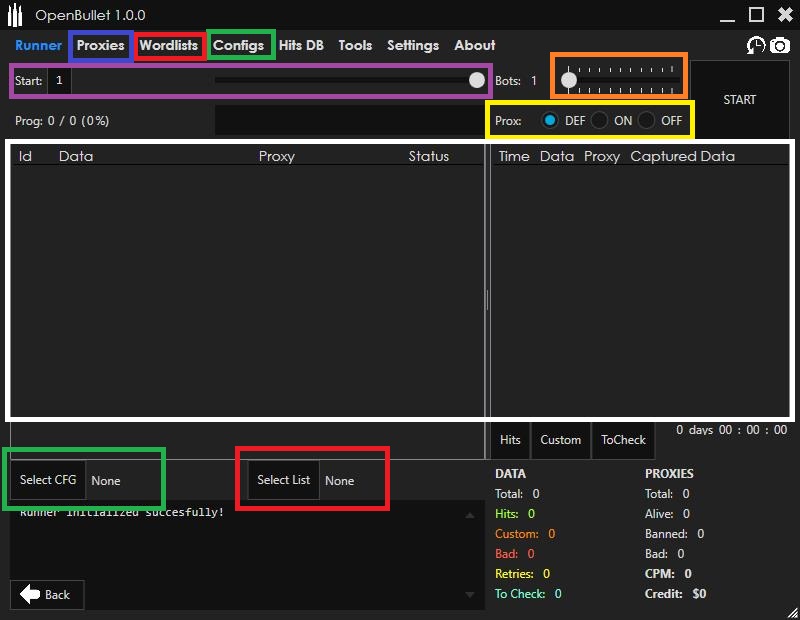Image resolution: width=800 pixels, height=620 pixels.
Task: Click the green Hits: 0 statistic
Action: (515, 513)
